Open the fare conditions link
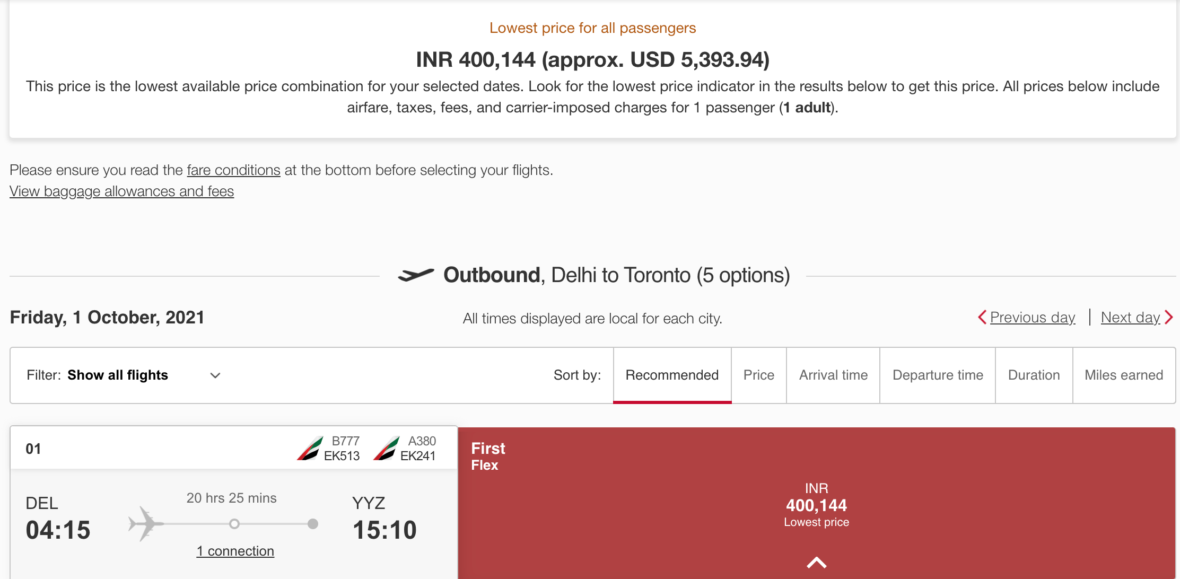The height and width of the screenshot is (579, 1180). (x=233, y=170)
